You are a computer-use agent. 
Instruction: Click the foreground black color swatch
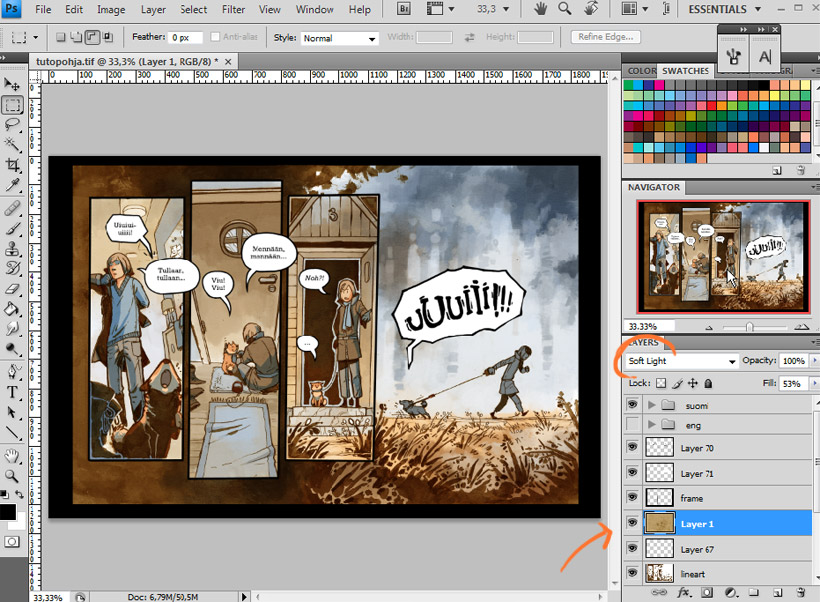(x=8, y=511)
